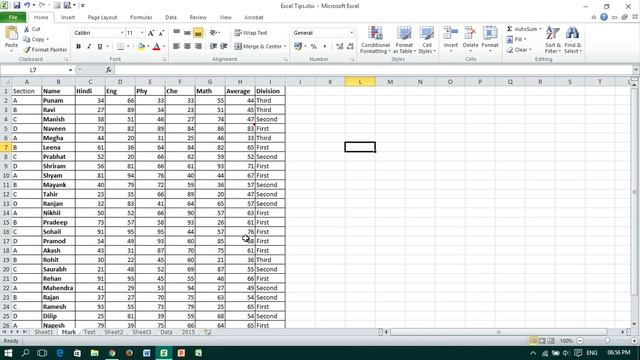
Task: Increase font size with the large A icon
Action: (151, 33)
